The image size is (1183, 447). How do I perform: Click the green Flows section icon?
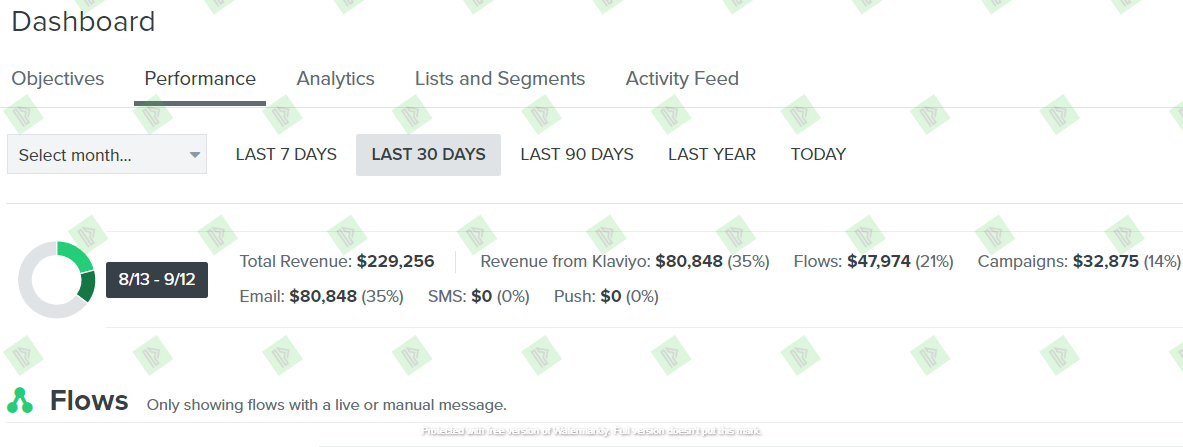coord(20,401)
